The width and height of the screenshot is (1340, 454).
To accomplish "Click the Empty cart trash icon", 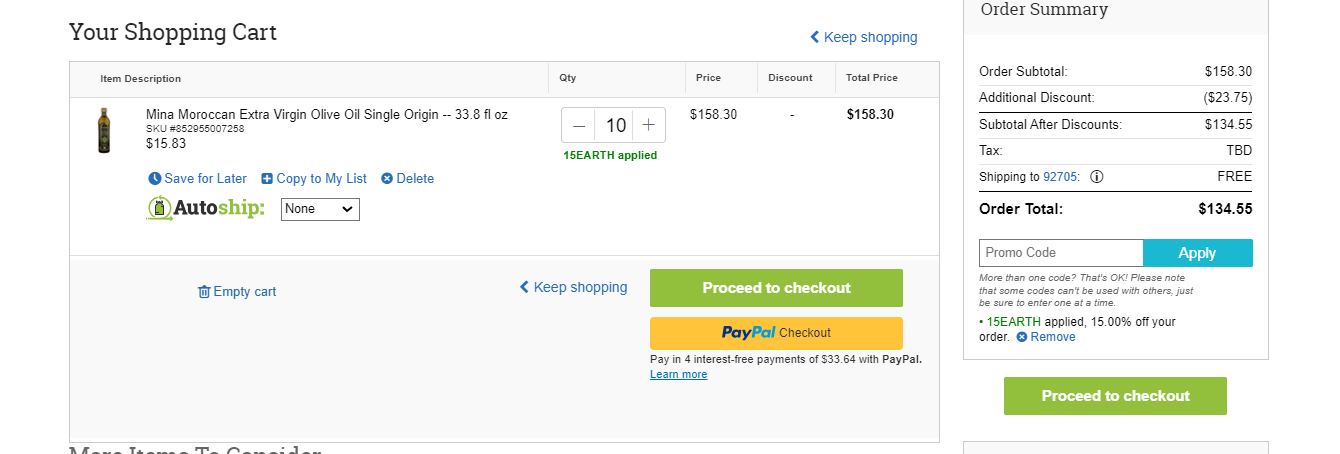I will (x=204, y=292).
